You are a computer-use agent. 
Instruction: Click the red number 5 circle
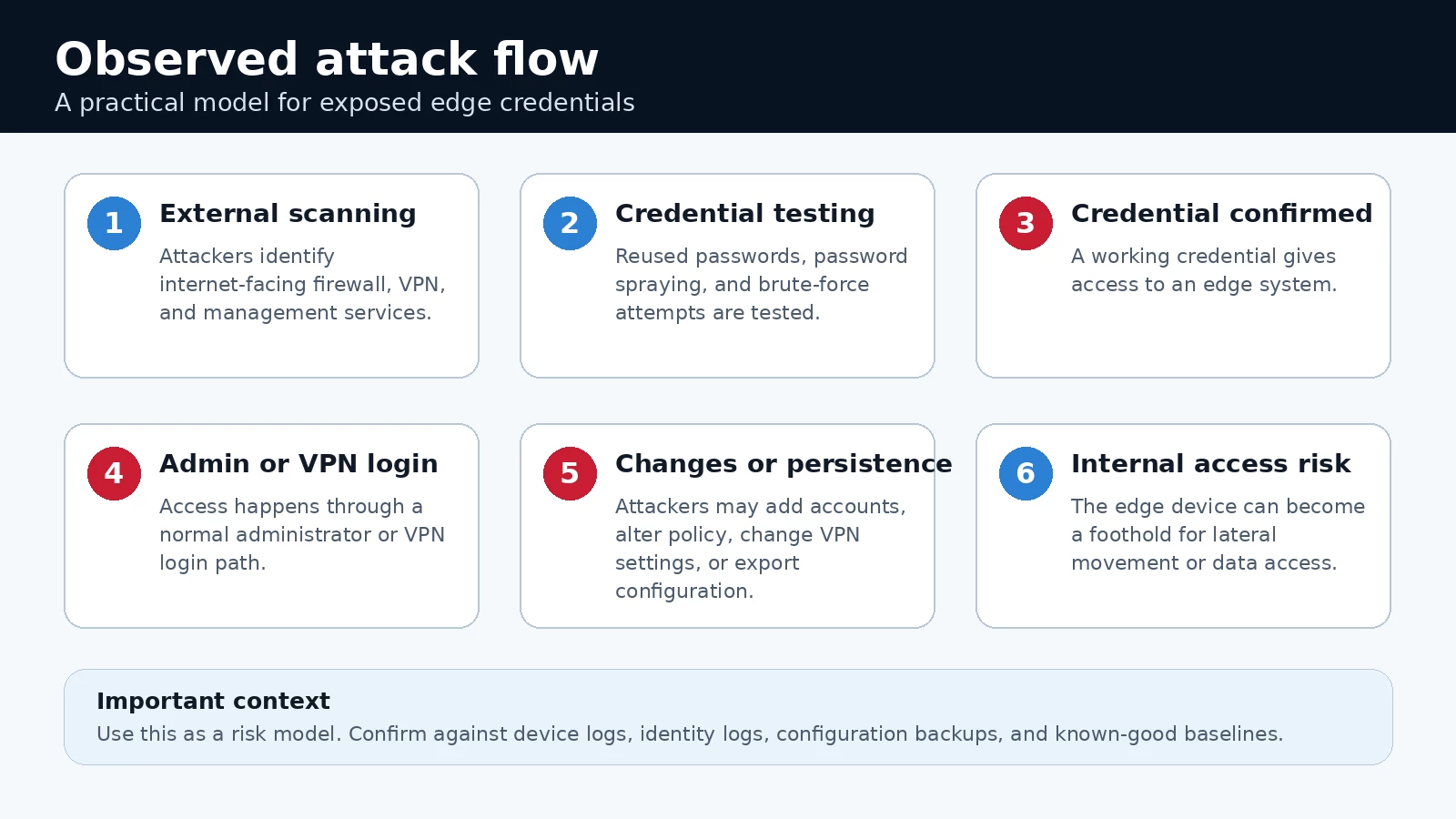pyautogui.click(x=570, y=473)
